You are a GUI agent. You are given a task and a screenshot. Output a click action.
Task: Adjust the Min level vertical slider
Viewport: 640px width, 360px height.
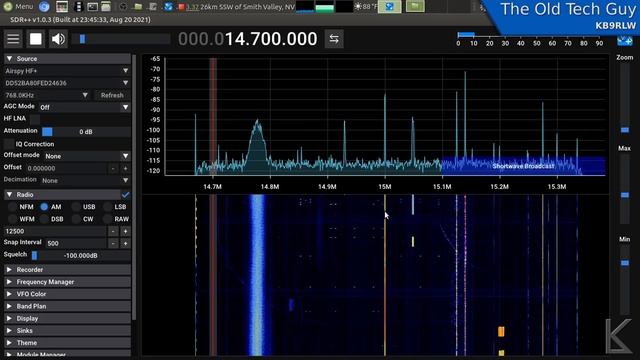pyautogui.click(x=624, y=280)
